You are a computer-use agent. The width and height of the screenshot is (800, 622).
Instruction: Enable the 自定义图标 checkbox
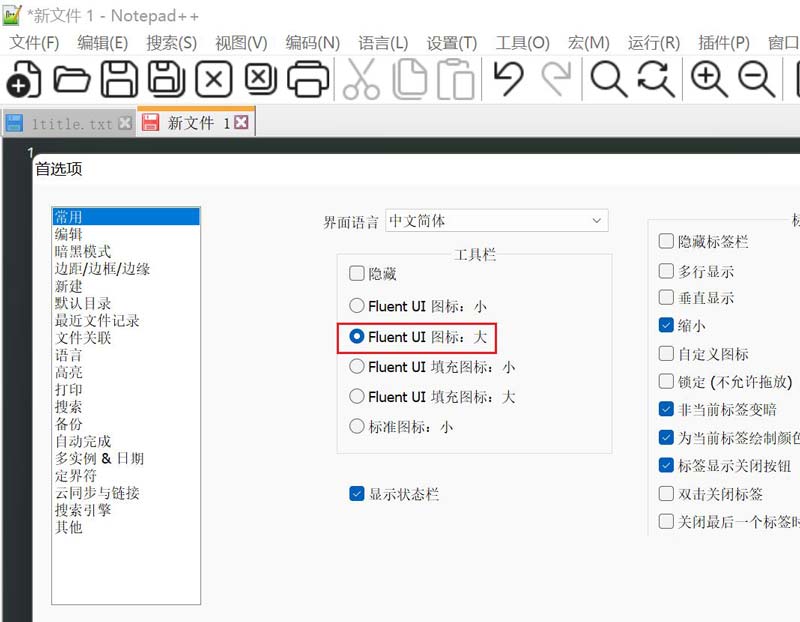[x=666, y=353]
